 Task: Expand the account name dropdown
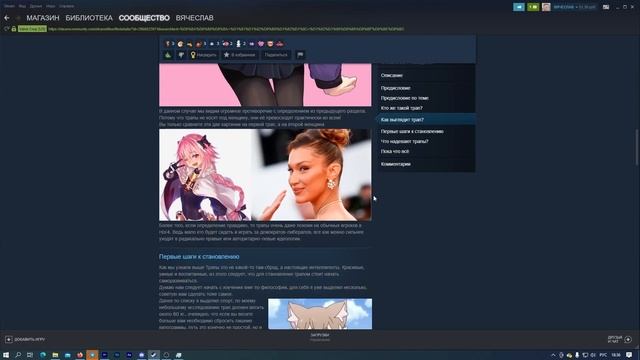tap(574, 7)
